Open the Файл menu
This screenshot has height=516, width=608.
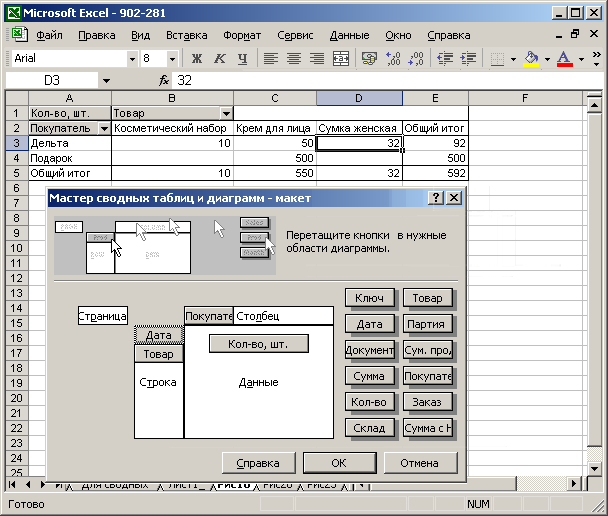point(49,35)
